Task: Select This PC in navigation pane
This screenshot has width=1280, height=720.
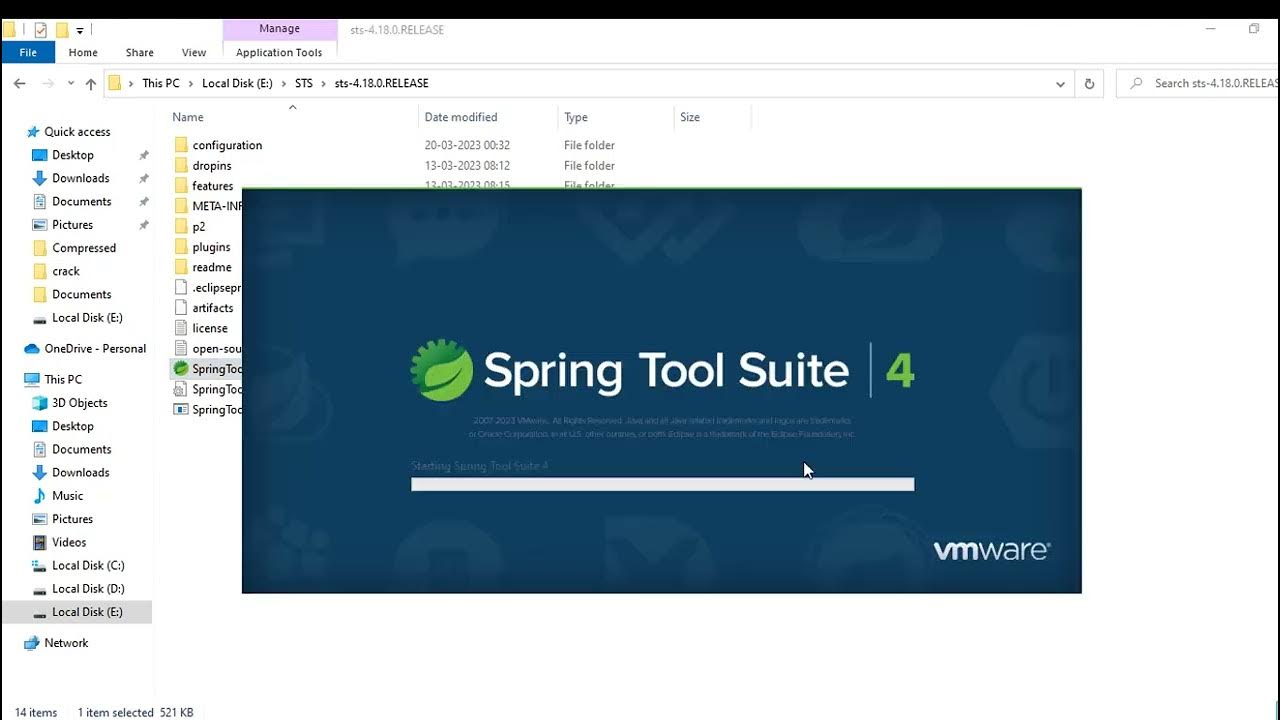Action: pyautogui.click(x=63, y=380)
